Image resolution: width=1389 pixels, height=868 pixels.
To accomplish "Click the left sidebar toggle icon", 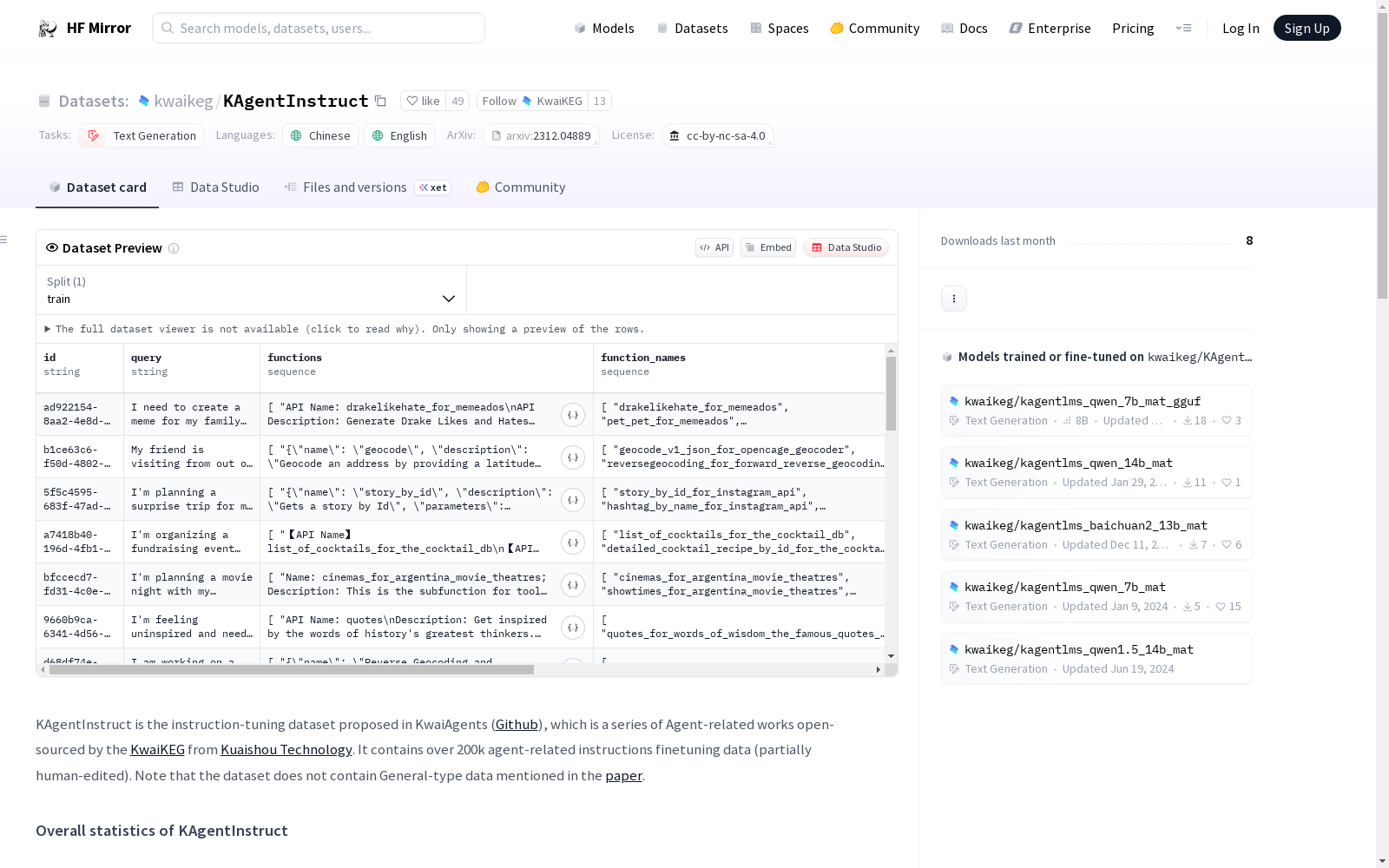I will point(4,240).
